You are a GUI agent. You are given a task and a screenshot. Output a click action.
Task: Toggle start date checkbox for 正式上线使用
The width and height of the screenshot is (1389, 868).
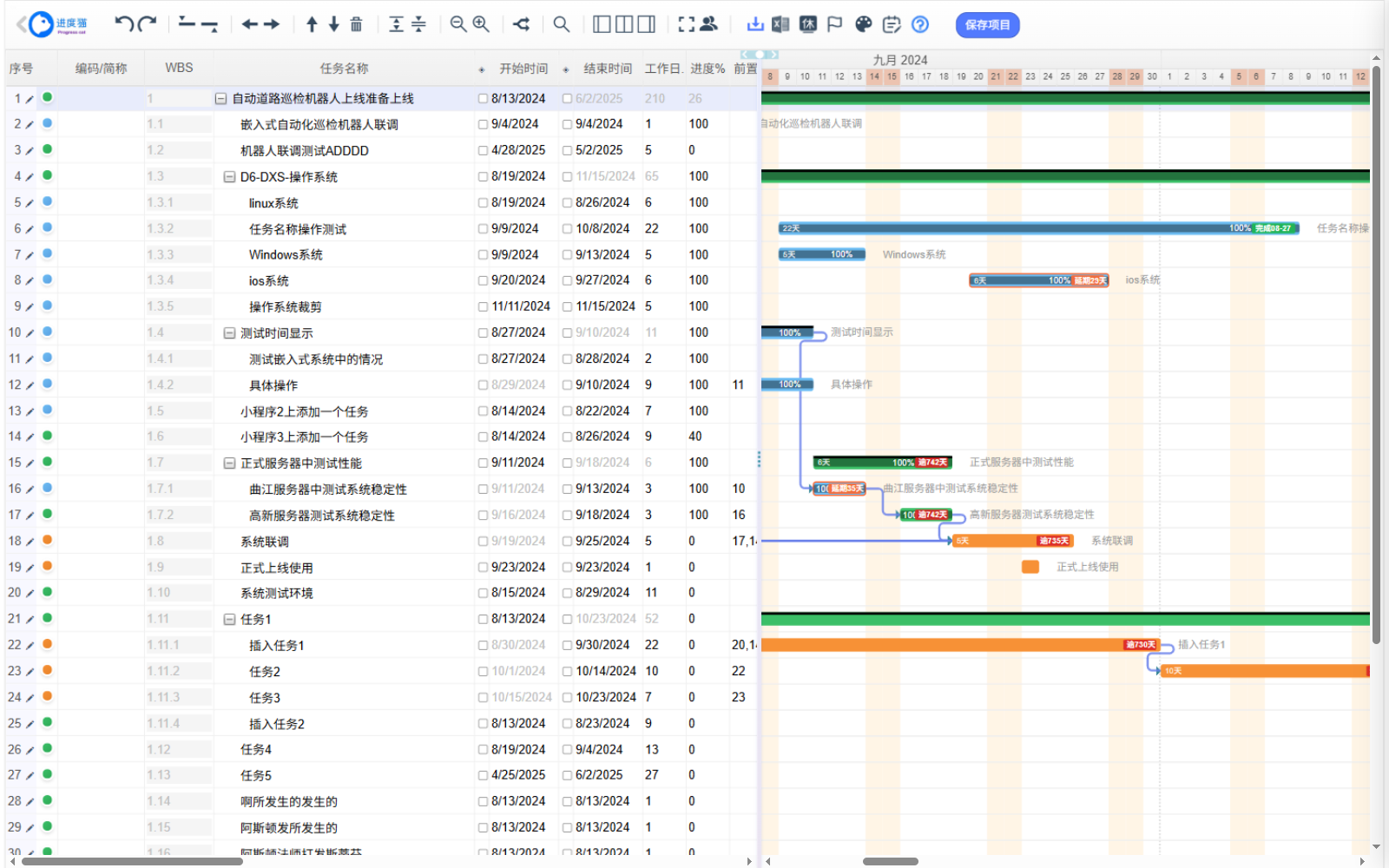click(x=484, y=568)
